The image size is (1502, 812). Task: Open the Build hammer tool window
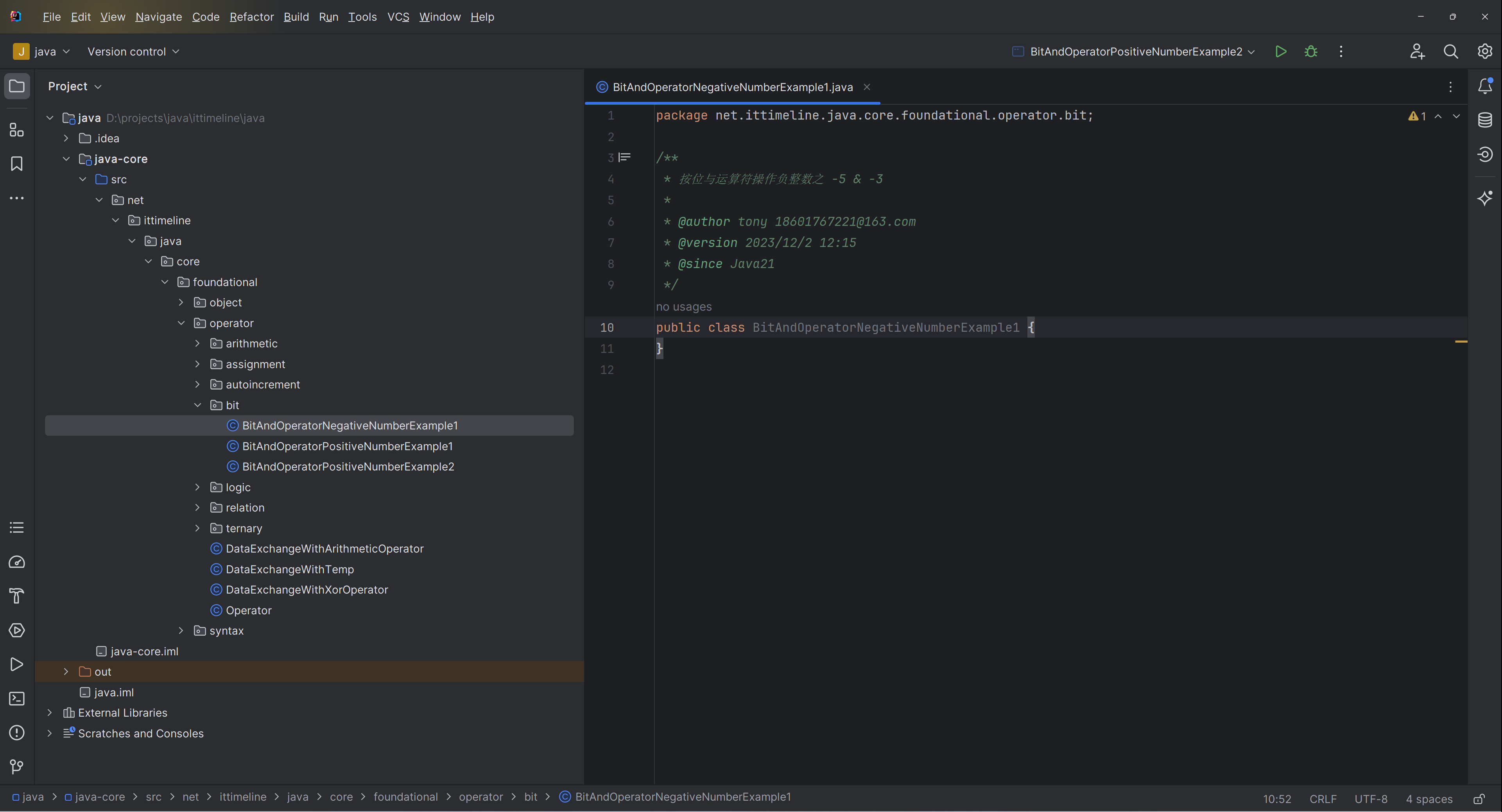tap(17, 596)
